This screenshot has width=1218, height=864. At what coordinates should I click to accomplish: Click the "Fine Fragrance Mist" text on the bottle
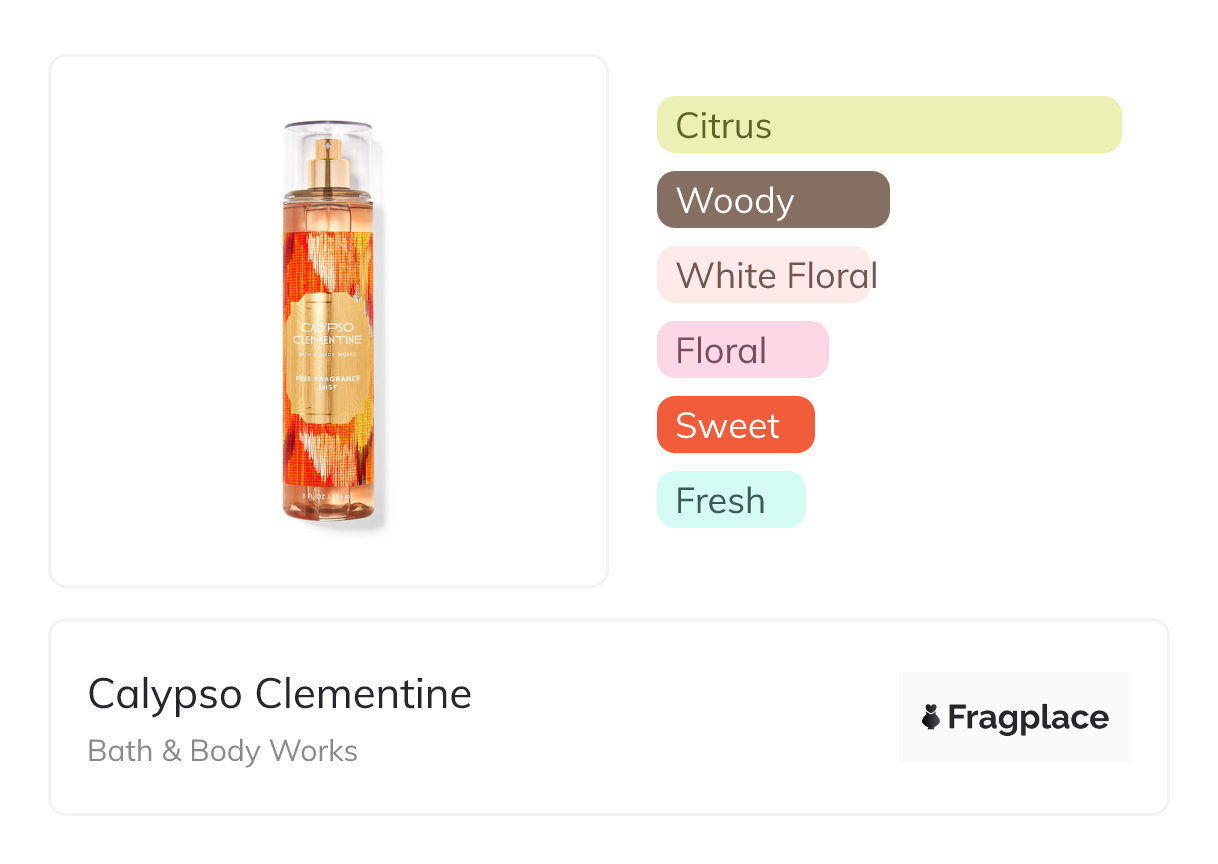click(328, 381)
